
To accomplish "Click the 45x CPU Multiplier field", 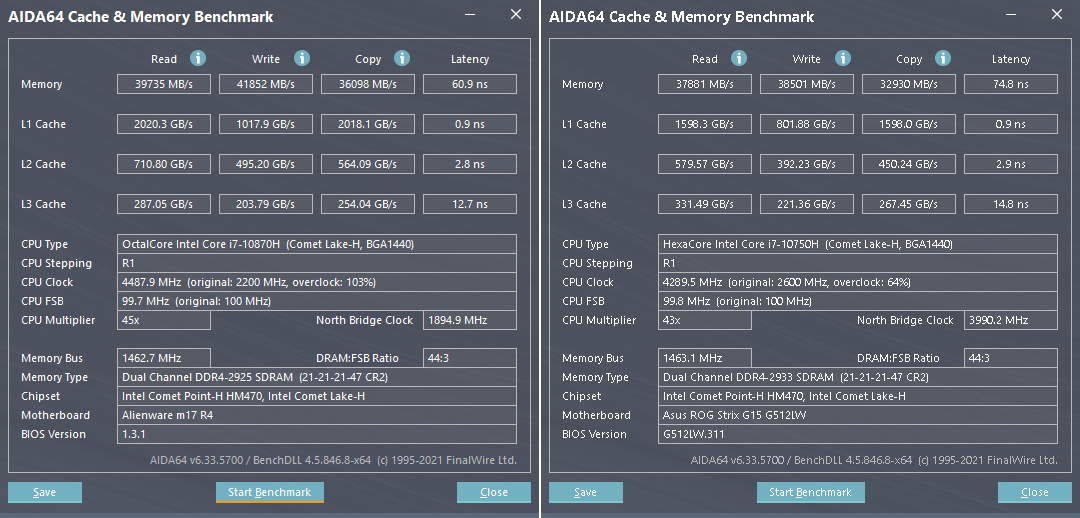I will pyautogui.click(x=164, y=320).
